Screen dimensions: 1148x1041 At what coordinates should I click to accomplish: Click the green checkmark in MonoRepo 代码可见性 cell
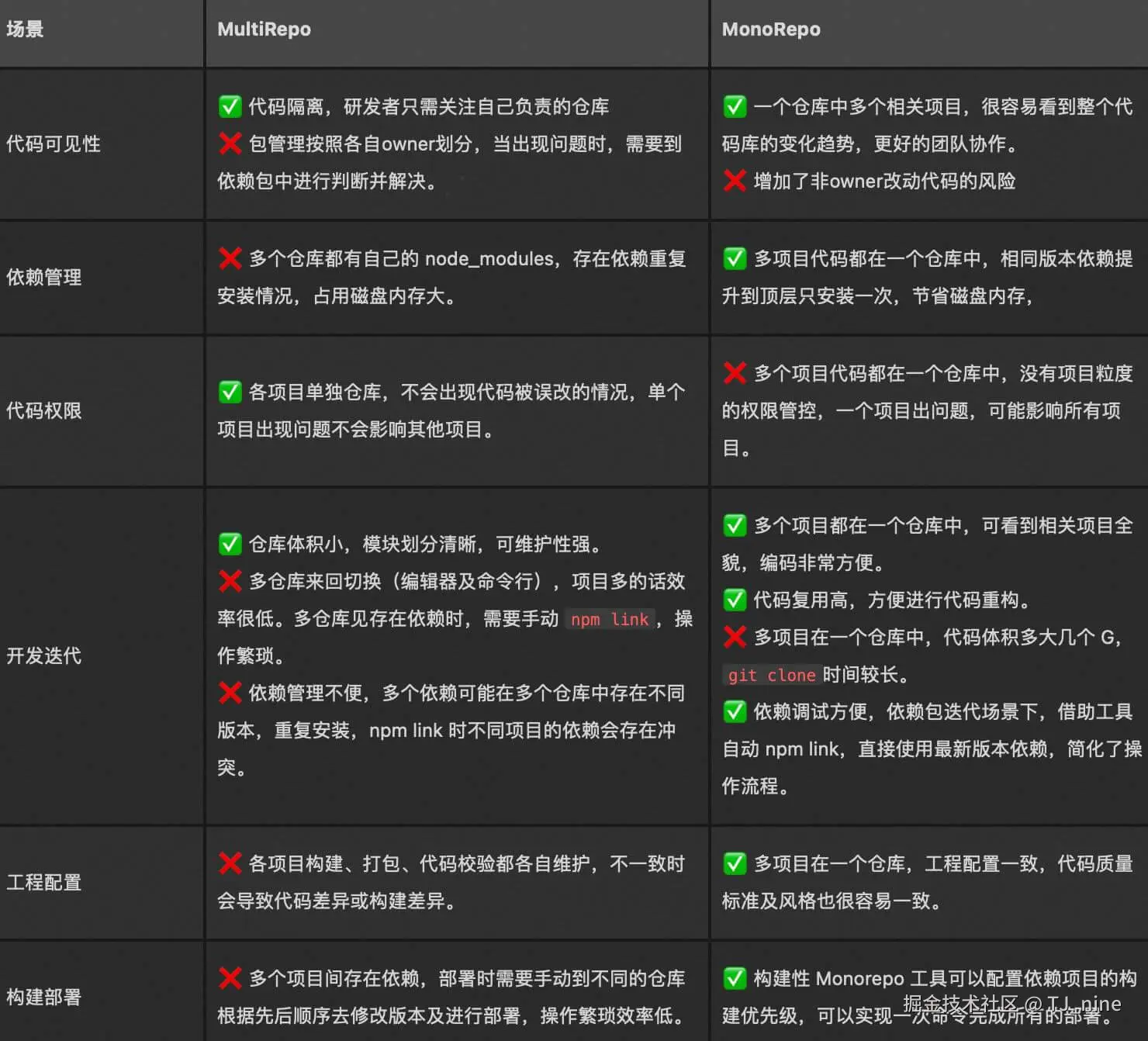pos(734,105)
